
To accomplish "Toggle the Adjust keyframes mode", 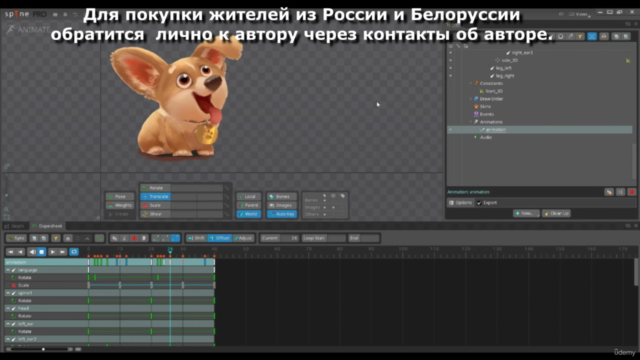I will 243,238.
